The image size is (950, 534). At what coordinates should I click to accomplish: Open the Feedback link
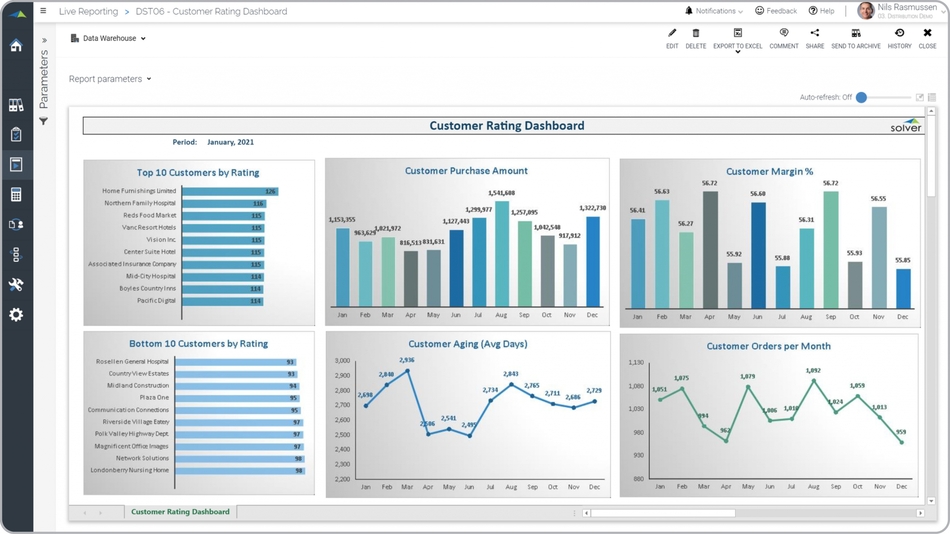coord(776,11)
